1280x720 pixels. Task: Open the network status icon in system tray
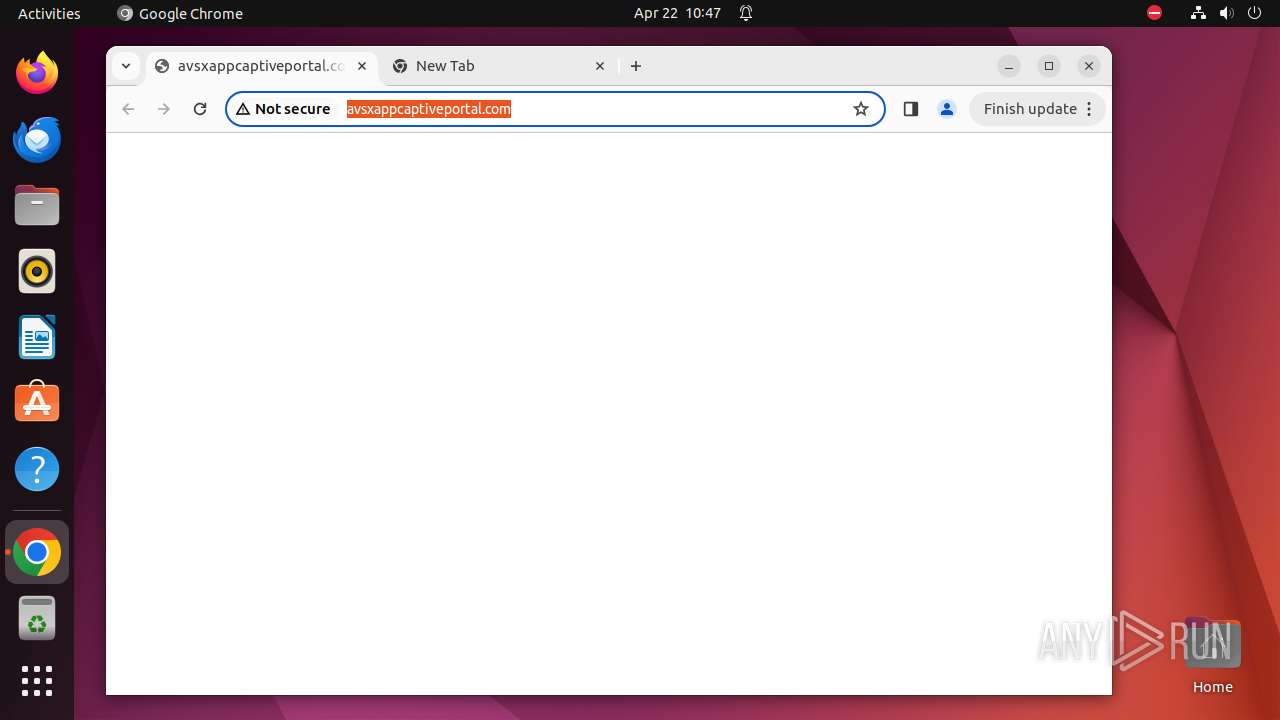pyautogui.click(x=1198, y=13)
